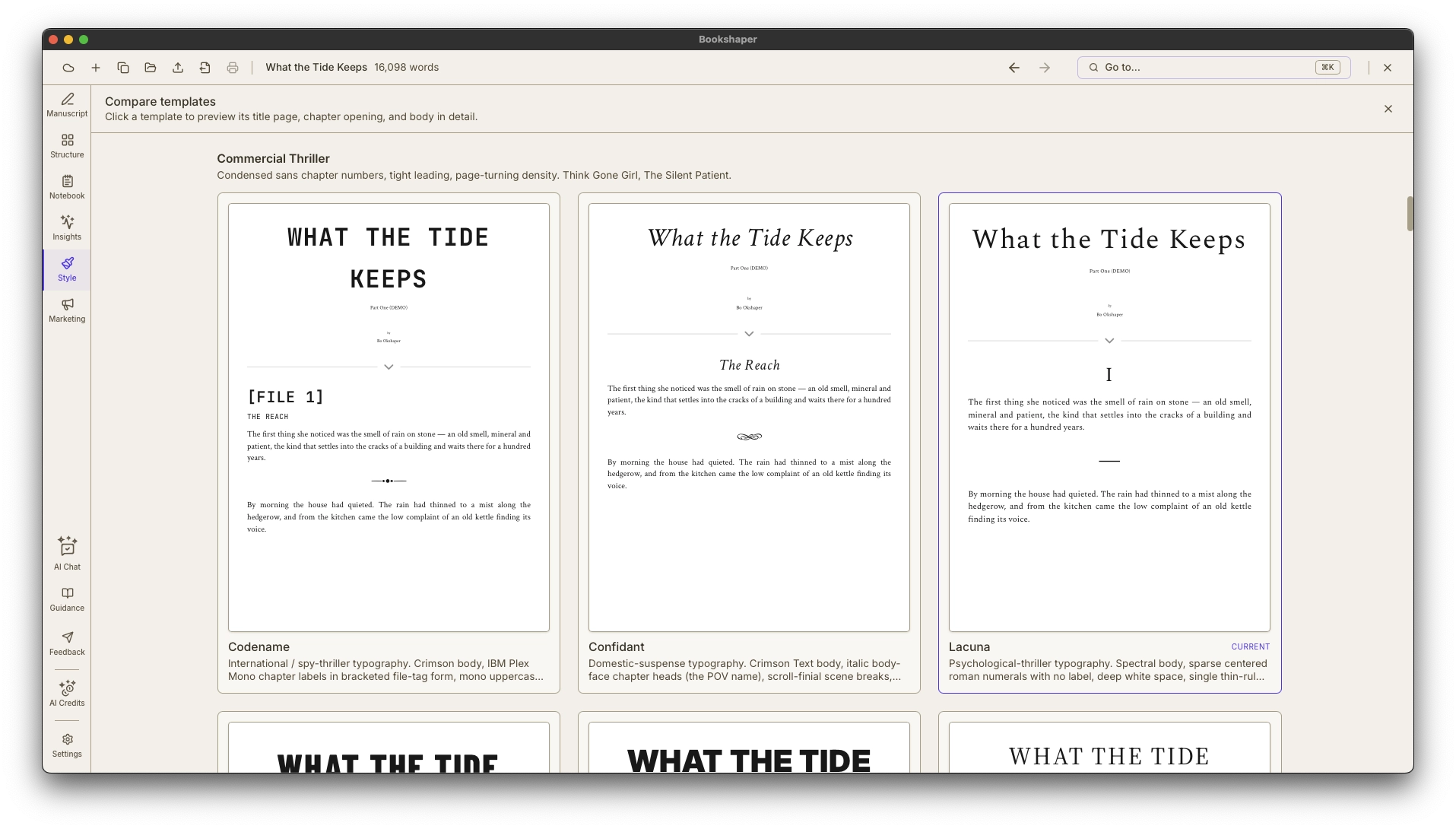
Task: Click chevron divider in Codename preview
Action: click(389, 367)
